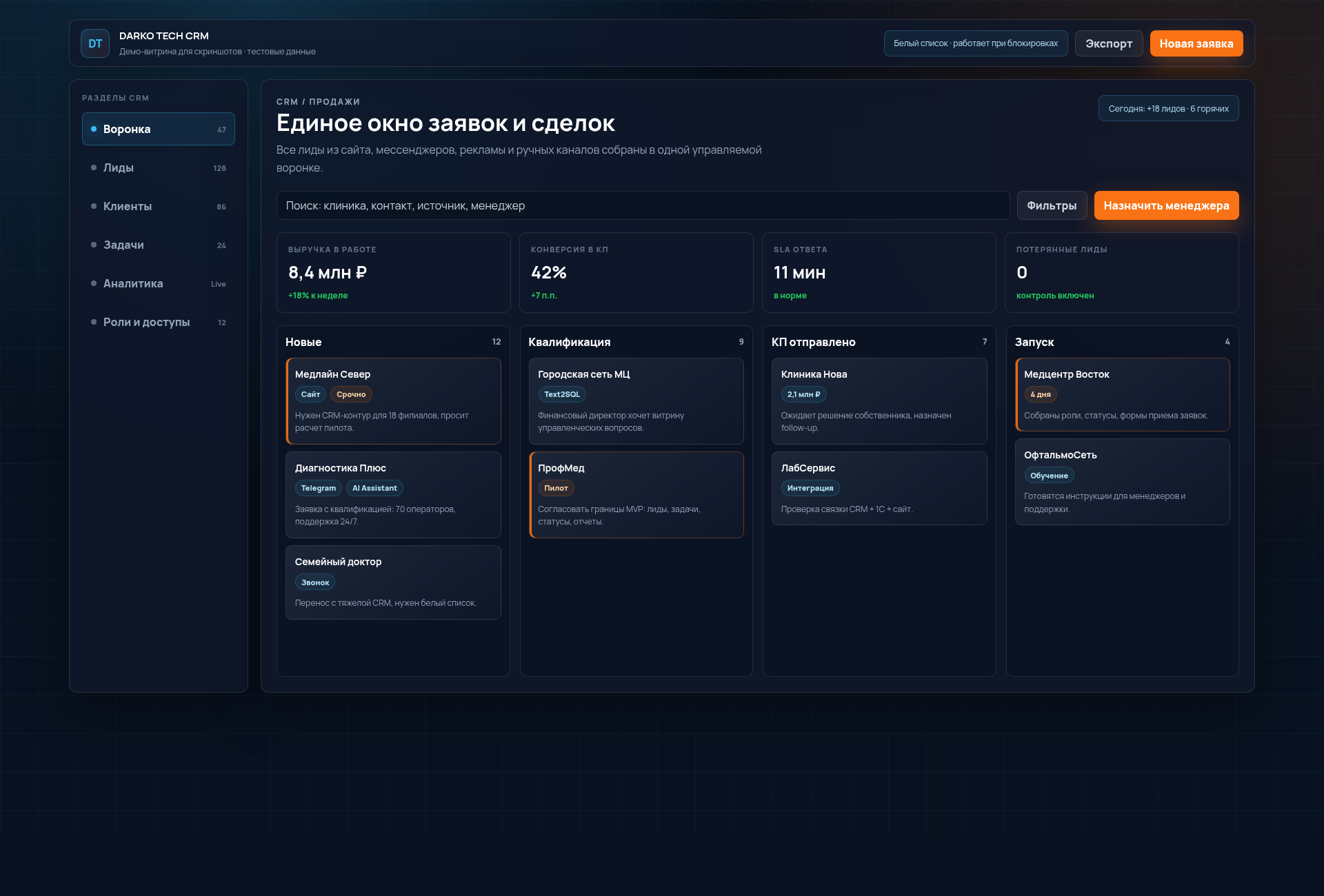Screen dimensions: 1324x896
Task: Click the 2,1 млн ₽ tag
Action: pyautogui.click(x=804, y=394)
